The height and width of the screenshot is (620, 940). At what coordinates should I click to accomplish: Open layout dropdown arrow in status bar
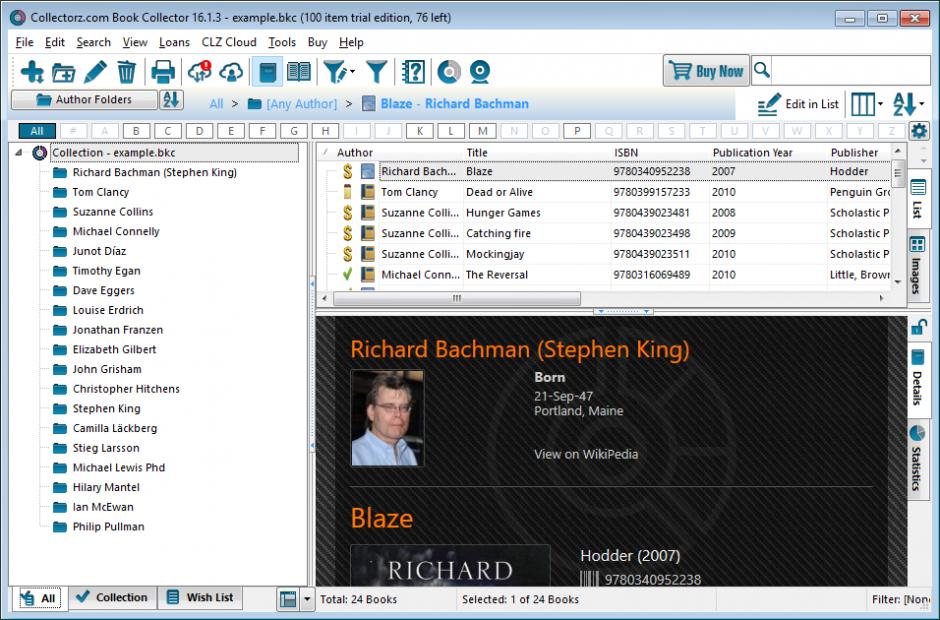pyautogui.click(x=307, y=598)
